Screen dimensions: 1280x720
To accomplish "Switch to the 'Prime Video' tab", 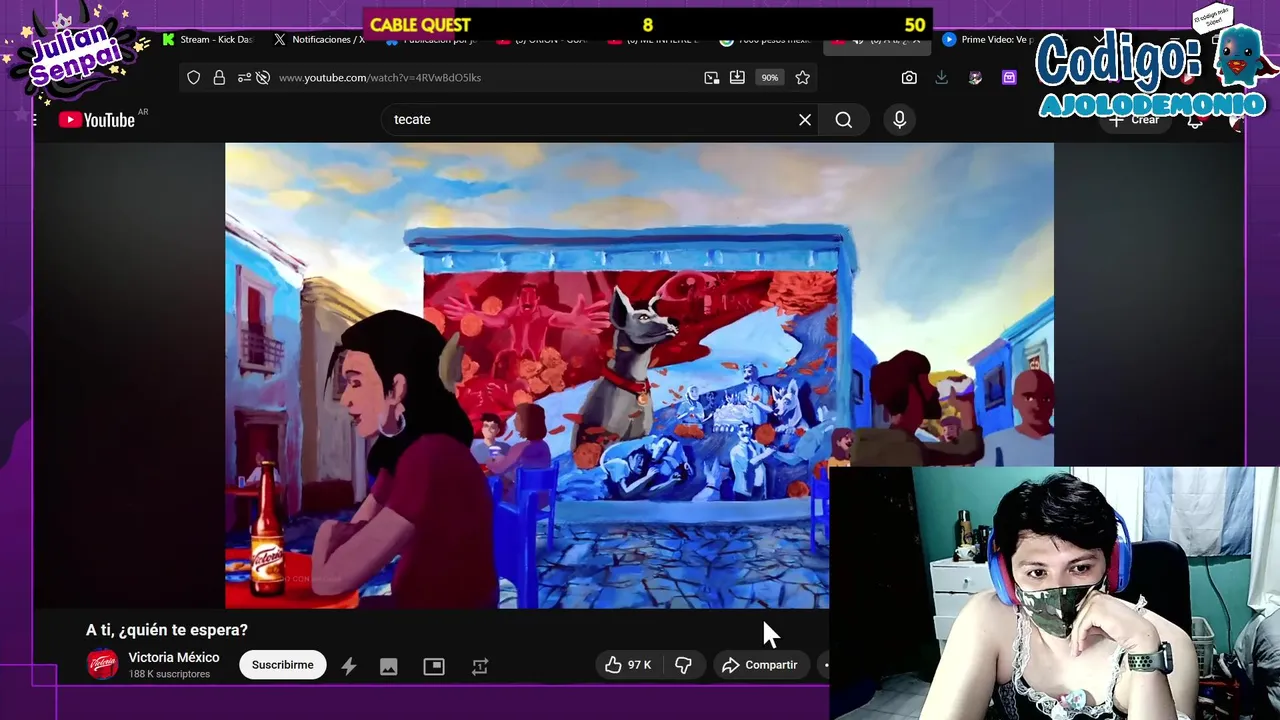I will pos(988,40).
